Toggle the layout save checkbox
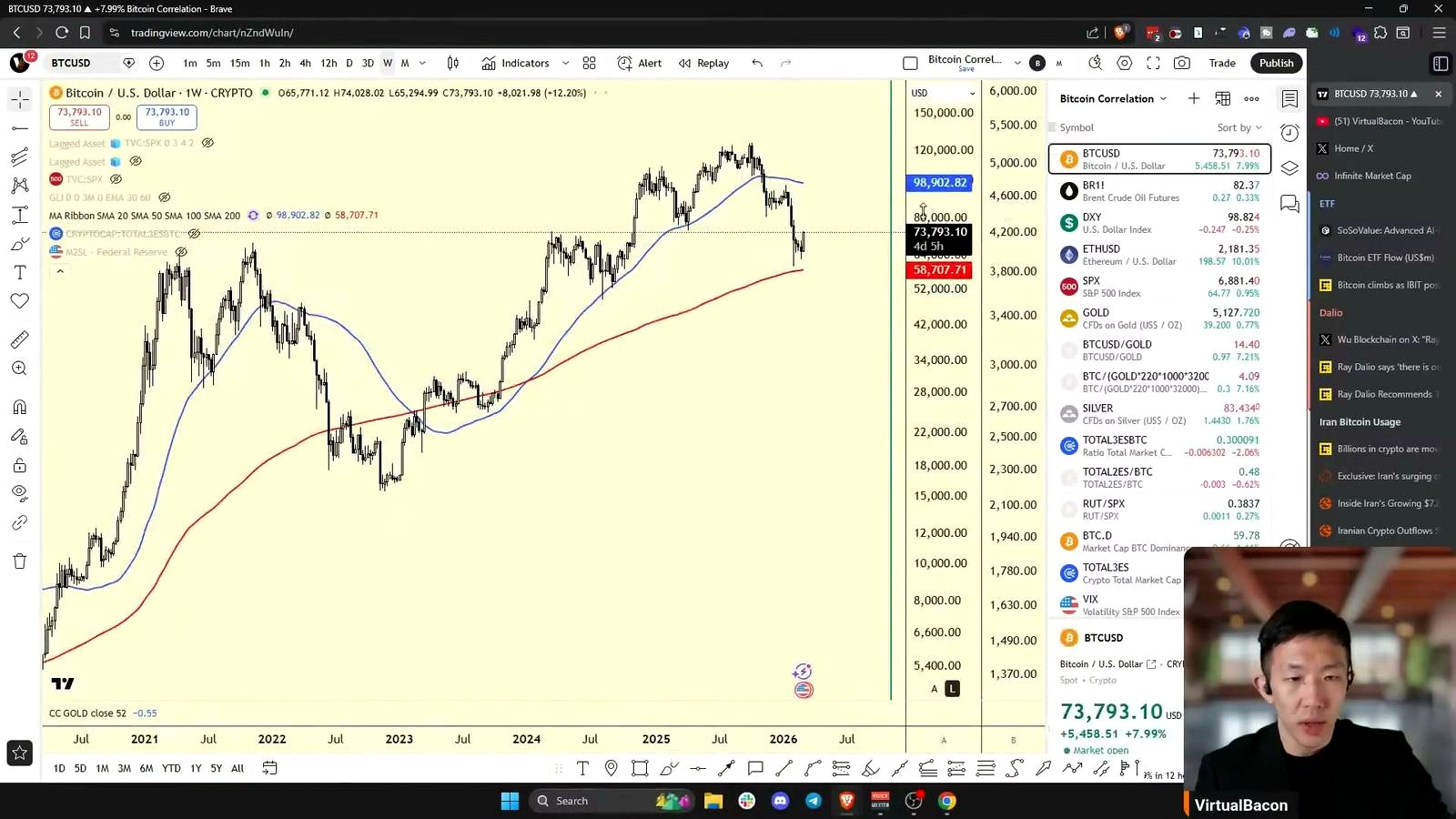 (910, 63)
